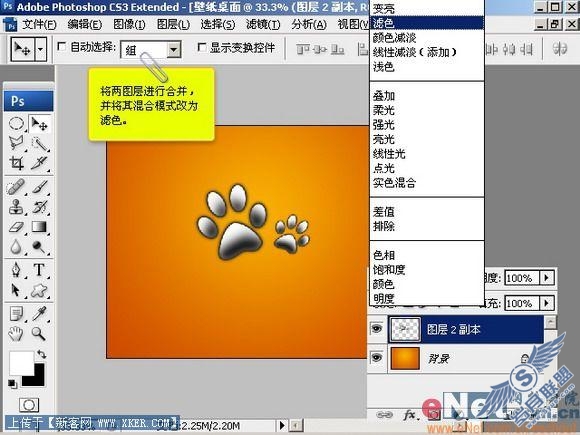Click the white foreground color swatch
Screen dimensions: 580x435
pyautogui.click(x=21, y=362)
